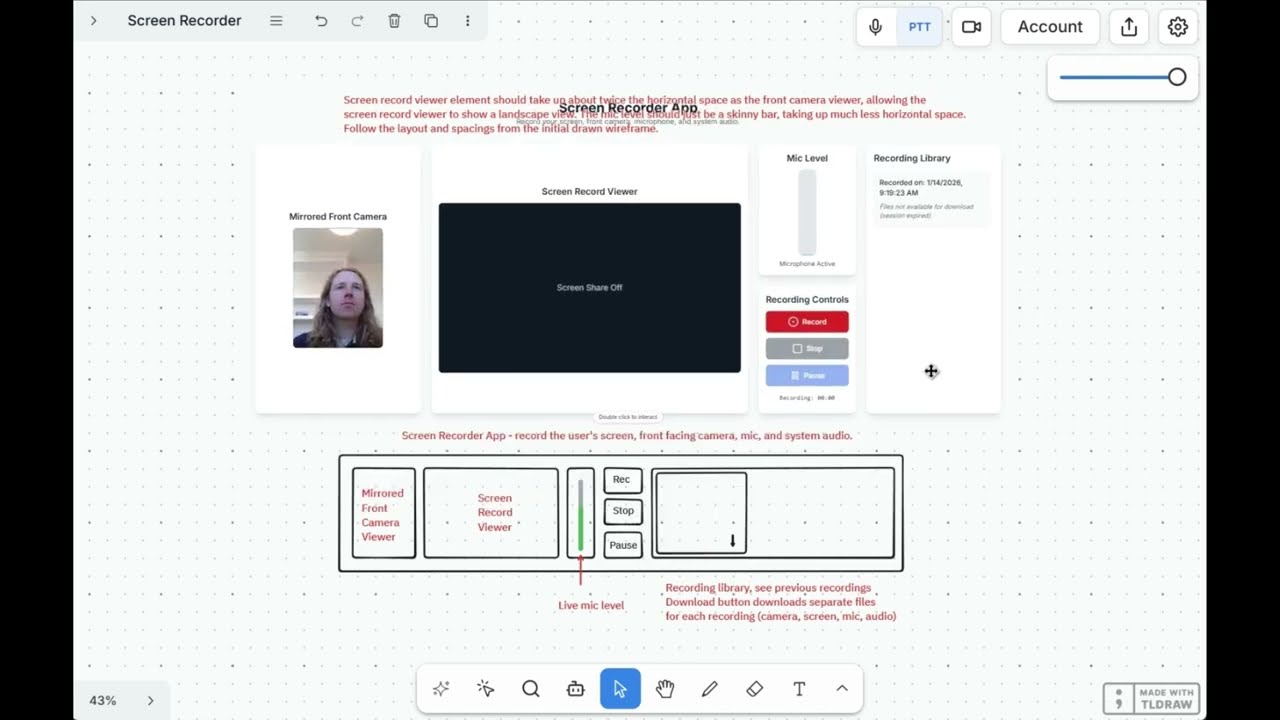Toggle PTT push-to-talk mode

919,27
